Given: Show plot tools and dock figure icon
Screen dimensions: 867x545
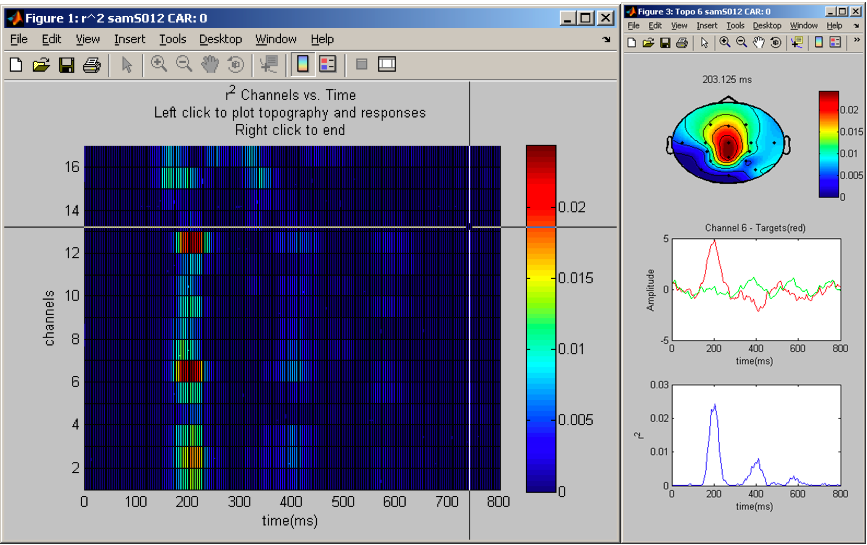Looking at the screenshot, I should pos(387,65).
